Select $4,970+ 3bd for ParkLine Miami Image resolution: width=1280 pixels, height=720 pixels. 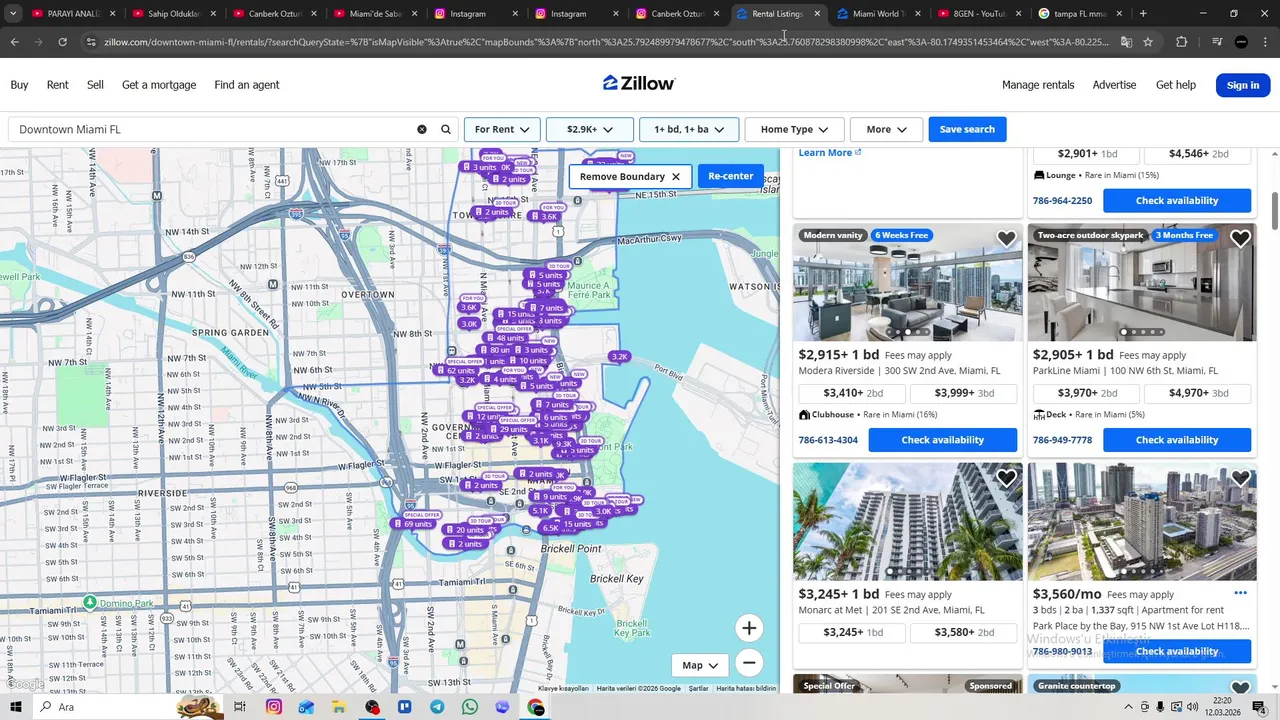point(1197,393)
